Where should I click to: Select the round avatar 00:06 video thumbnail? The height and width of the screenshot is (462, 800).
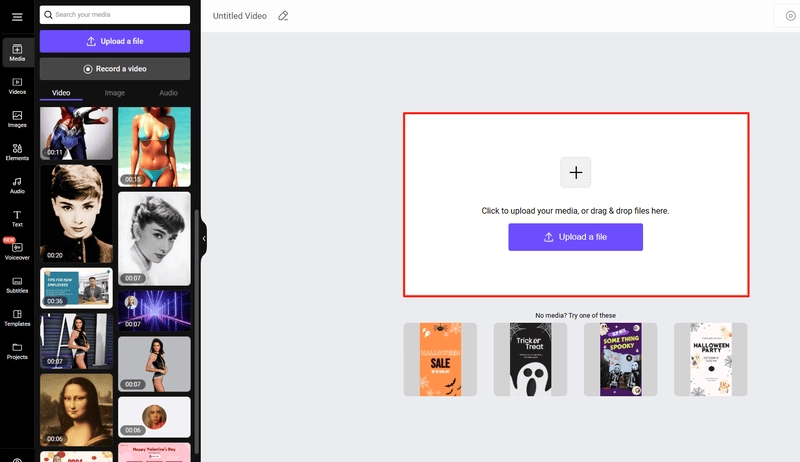155,417
